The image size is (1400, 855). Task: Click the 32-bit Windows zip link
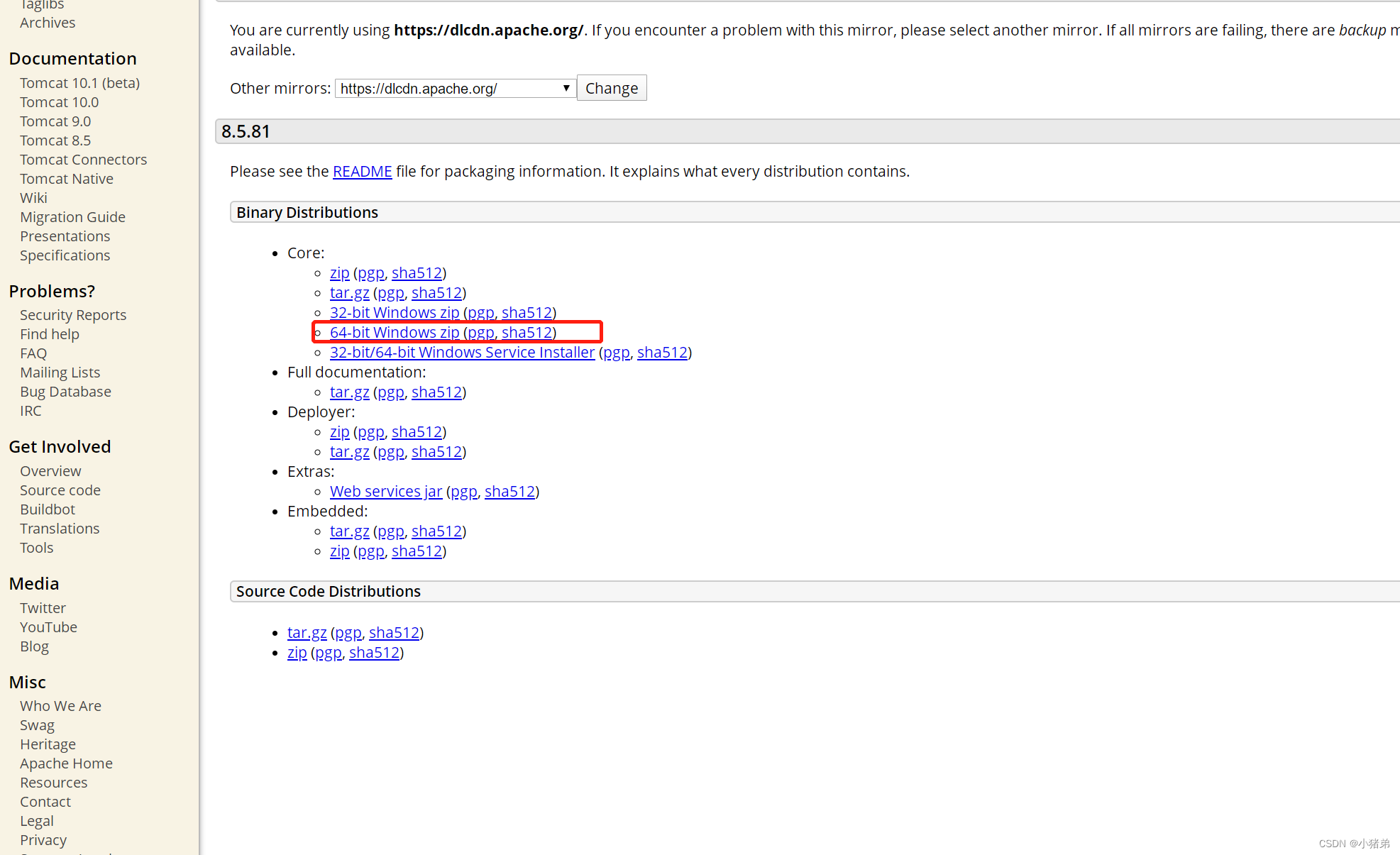pyautogui.click(x=395, y=312)
